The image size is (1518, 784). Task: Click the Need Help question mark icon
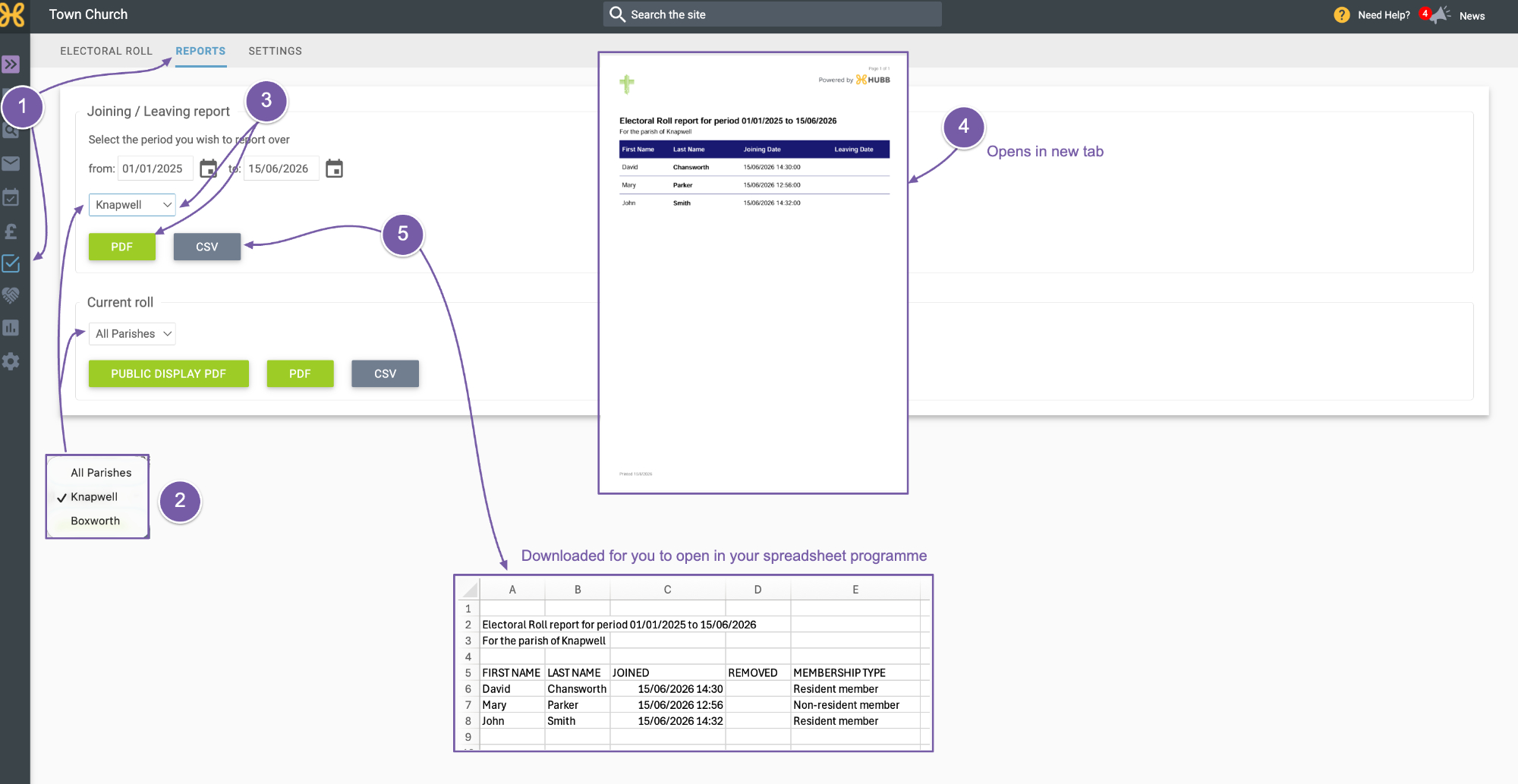point(1342,15)
